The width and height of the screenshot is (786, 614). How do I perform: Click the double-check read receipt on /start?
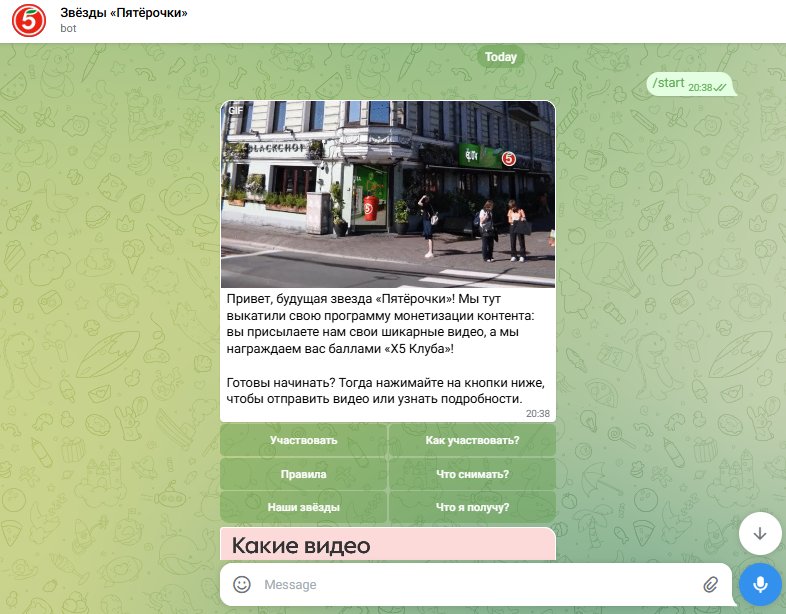[x=719, y=87]
